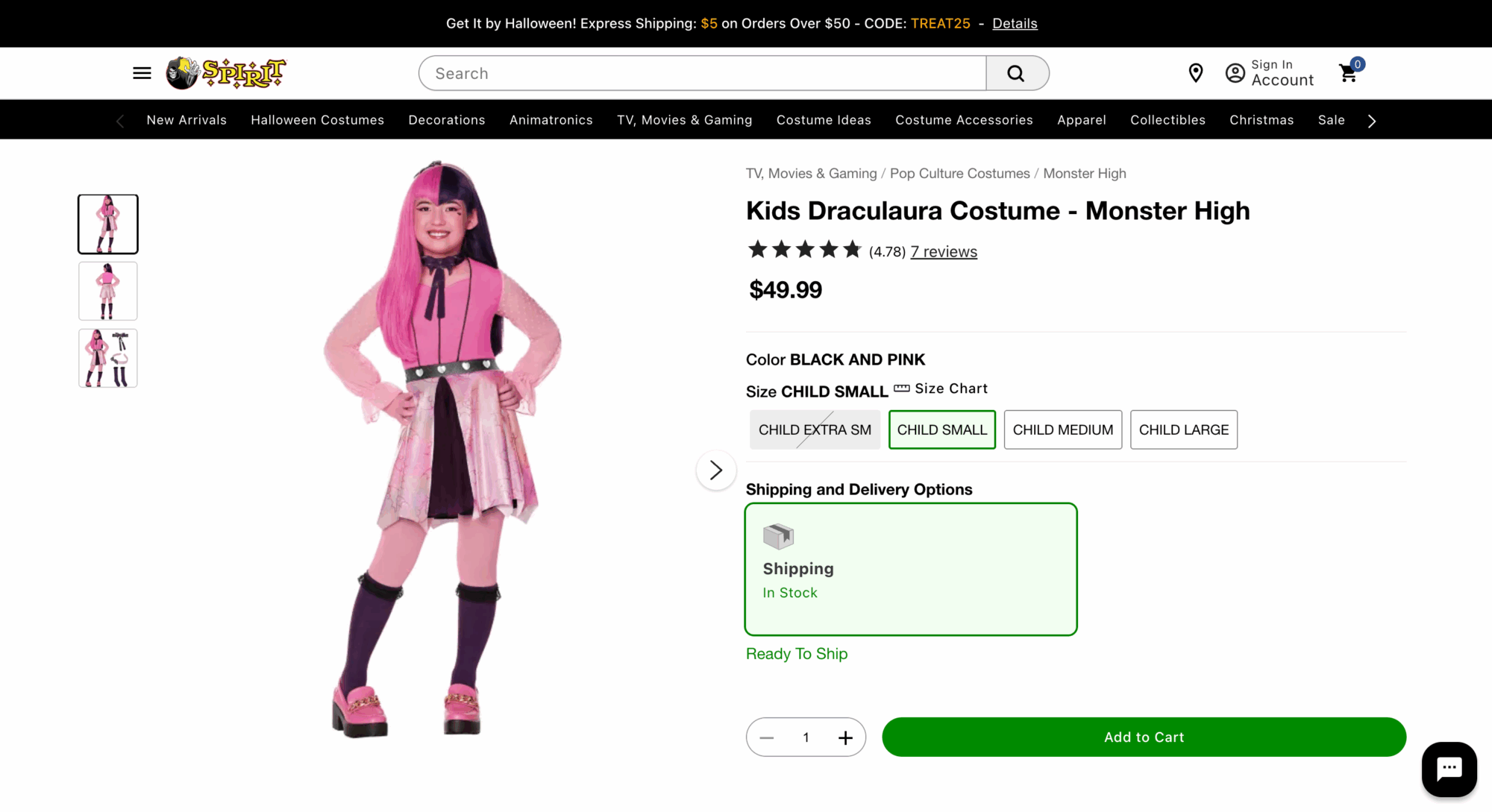Image resolution: width=1492 pixels, height=812 pixels.
Task: Open the 7 reviews link
Action: click(x=944, y=252)
